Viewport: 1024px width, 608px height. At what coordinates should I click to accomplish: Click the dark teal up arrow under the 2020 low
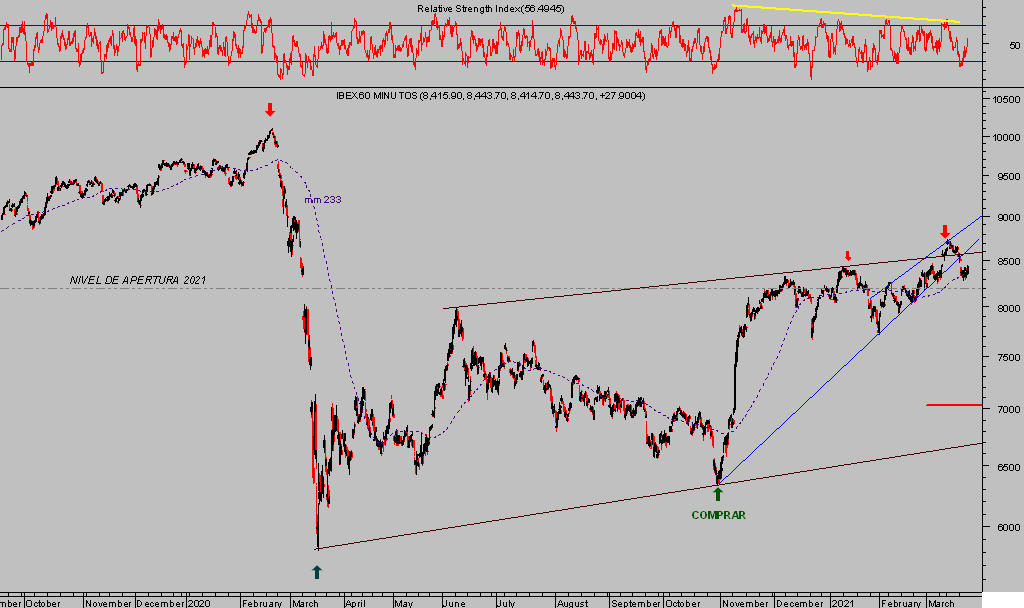click(317, 572)
